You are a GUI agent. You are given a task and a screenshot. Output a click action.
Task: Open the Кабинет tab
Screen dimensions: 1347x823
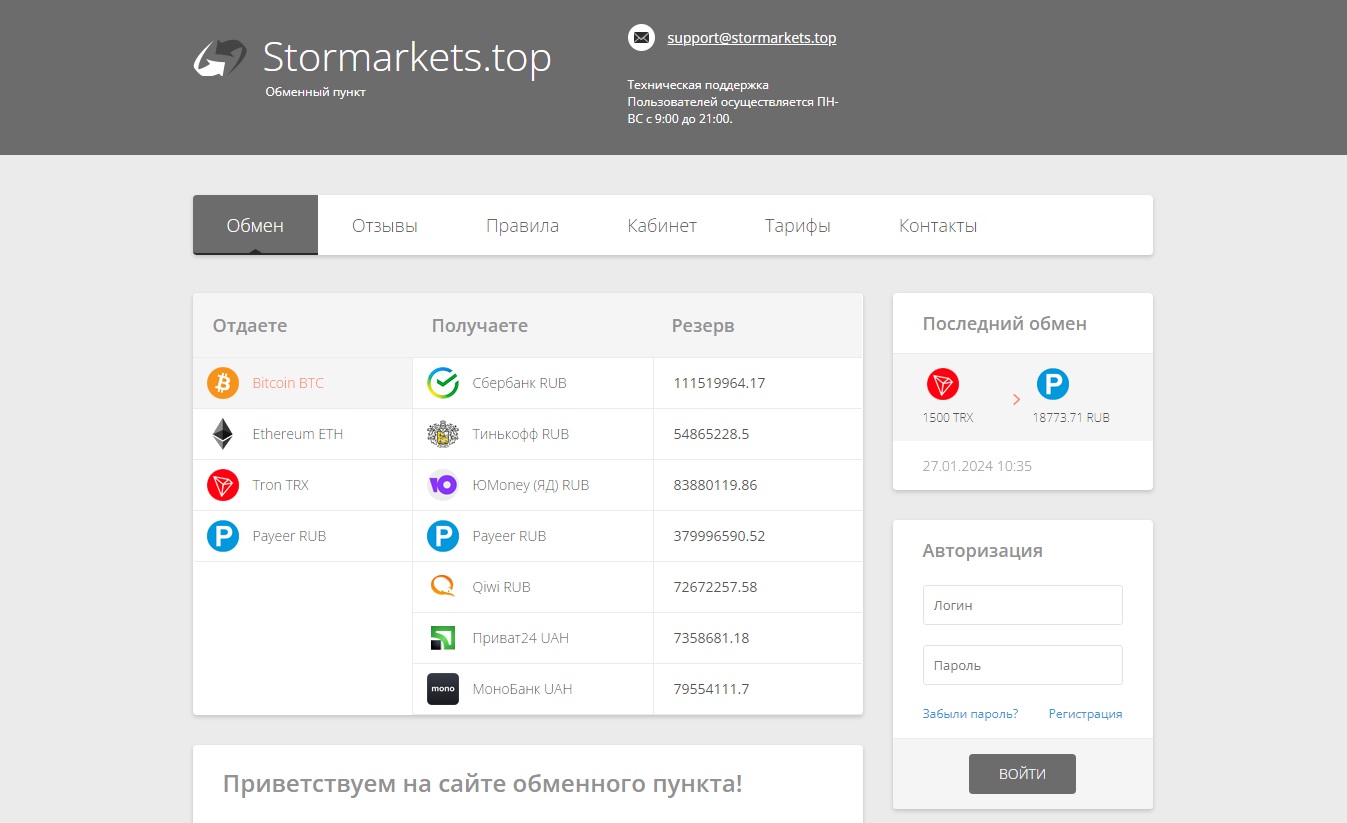pos(662,225)
